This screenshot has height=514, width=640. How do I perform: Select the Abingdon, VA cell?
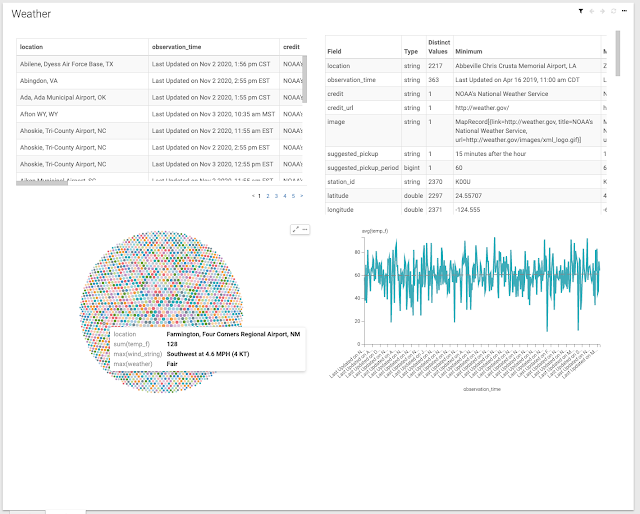click(82, 81)
